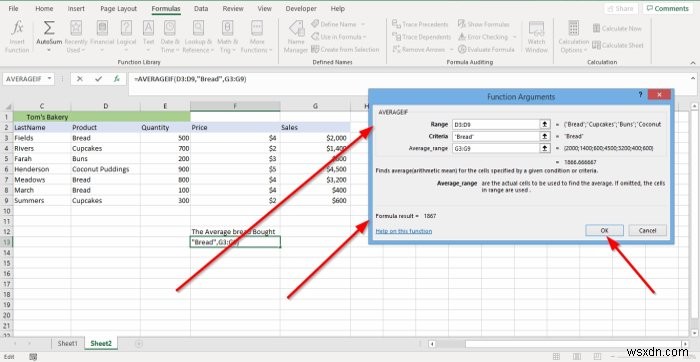Switch to the Data tab
The image size is (700, 362).
pyautogui.click(x=201, y=8)
